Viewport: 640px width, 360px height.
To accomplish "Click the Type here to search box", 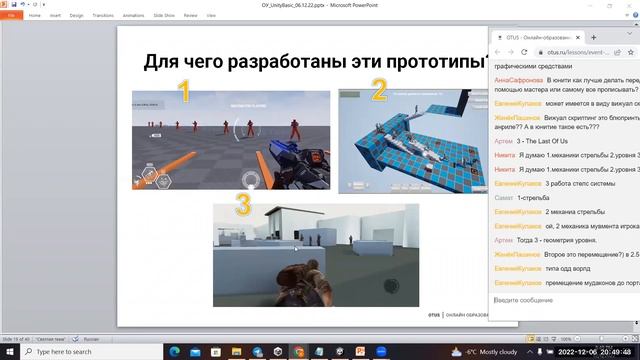I will tap(91, 351).
